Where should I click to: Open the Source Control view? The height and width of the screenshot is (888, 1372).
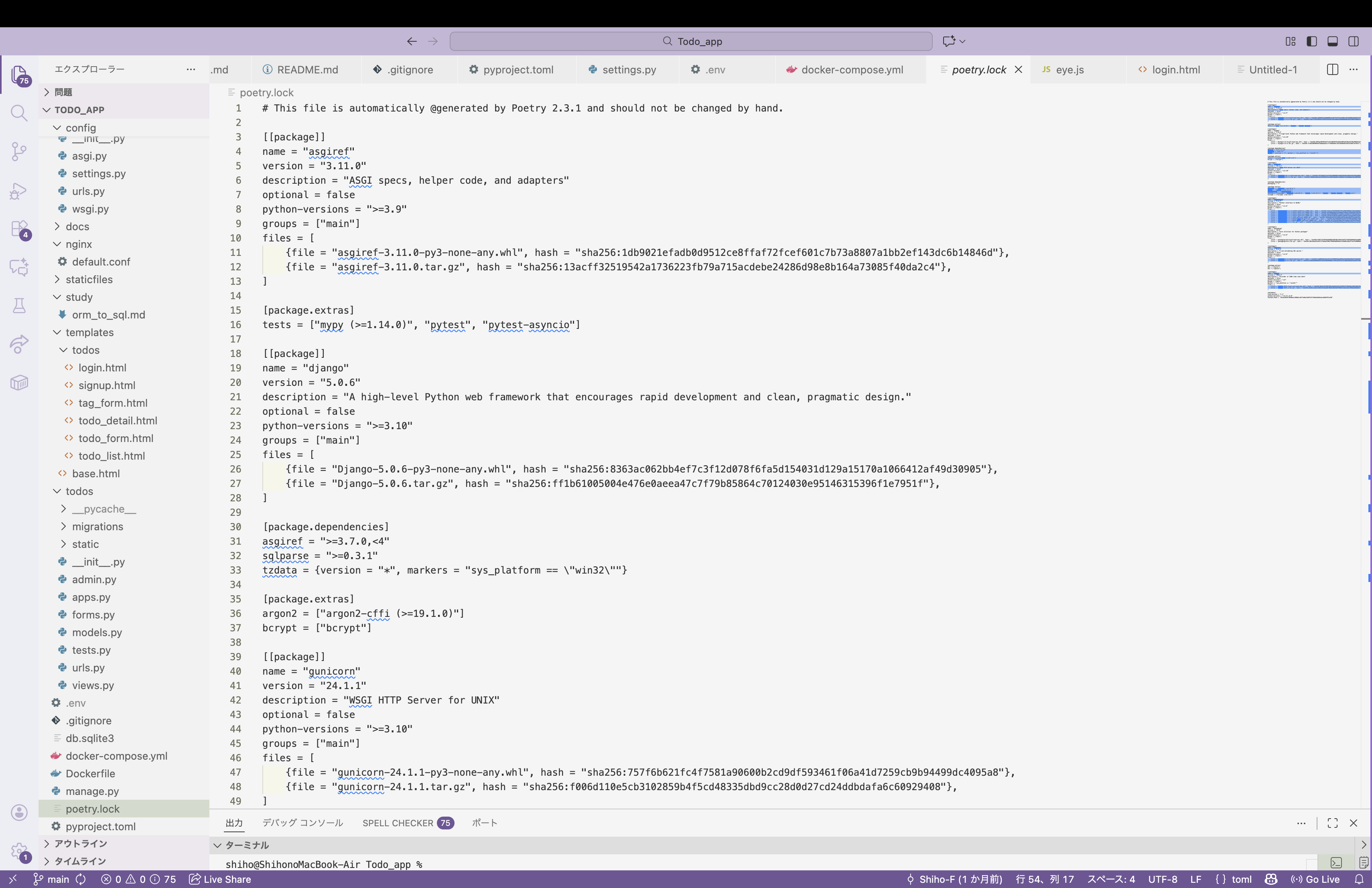19,151
